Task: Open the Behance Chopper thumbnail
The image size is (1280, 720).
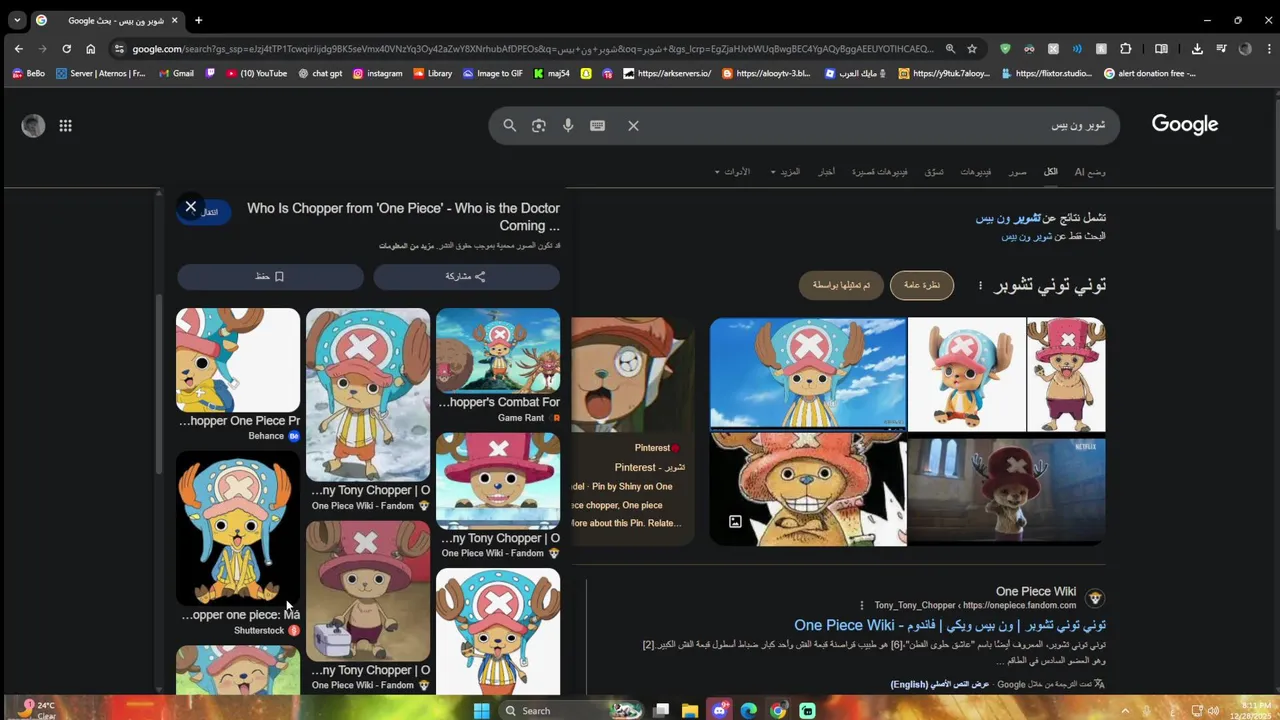Action: pos(238,361)
